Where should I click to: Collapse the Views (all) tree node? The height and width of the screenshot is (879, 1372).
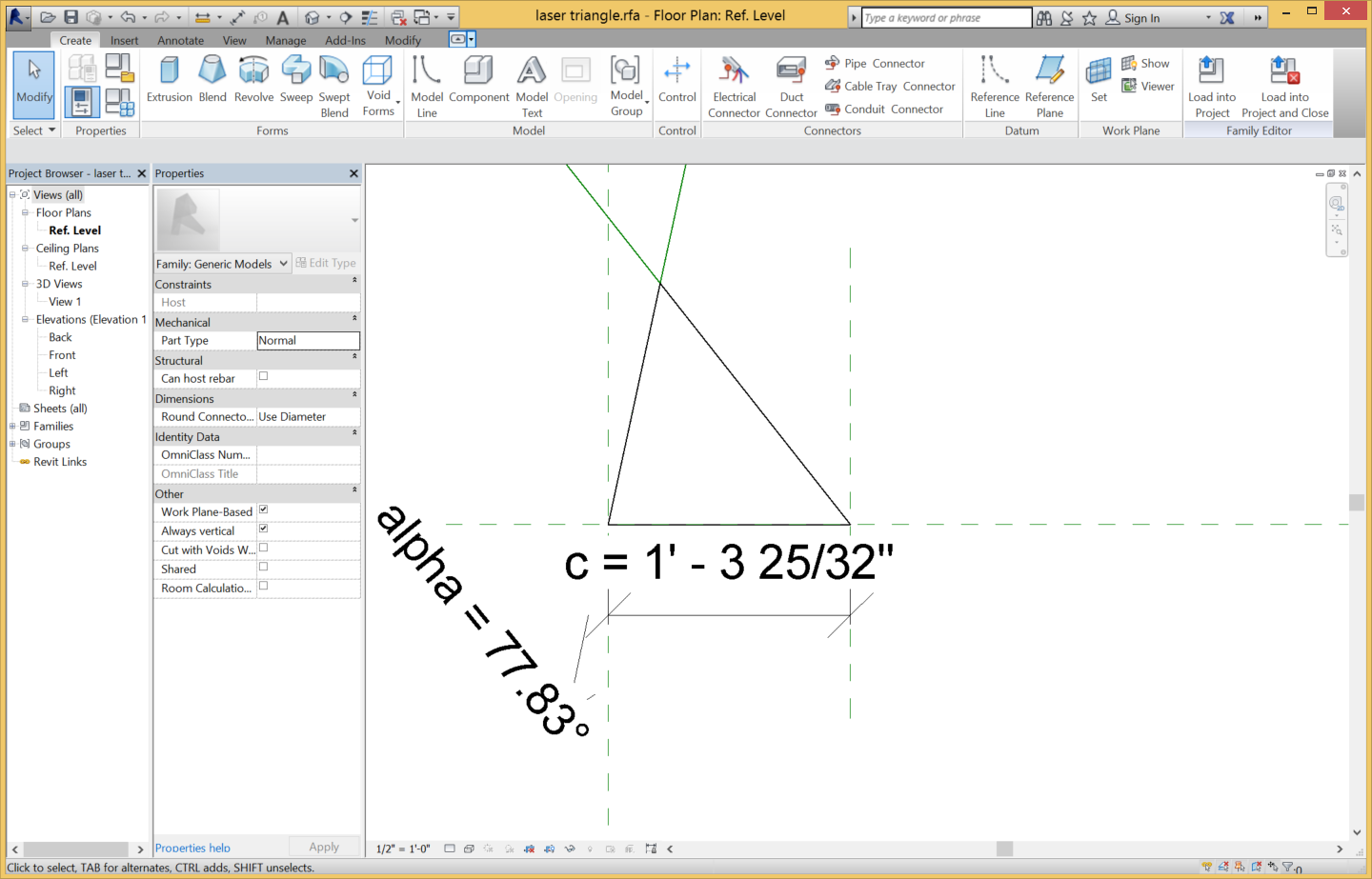[x=12, y=194]
